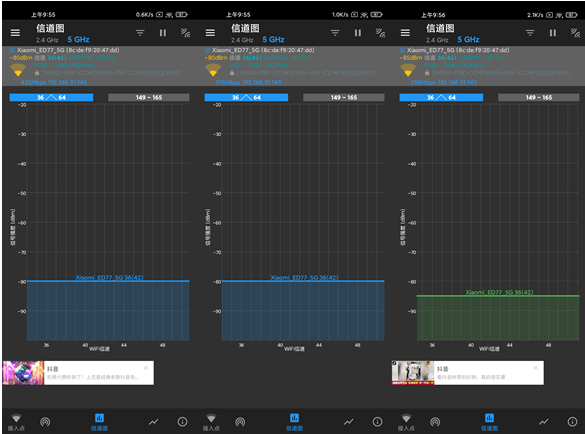585x434 pixels.
Task: Select 2.4 GHz band in right screenshot
Action: (437, 40)
